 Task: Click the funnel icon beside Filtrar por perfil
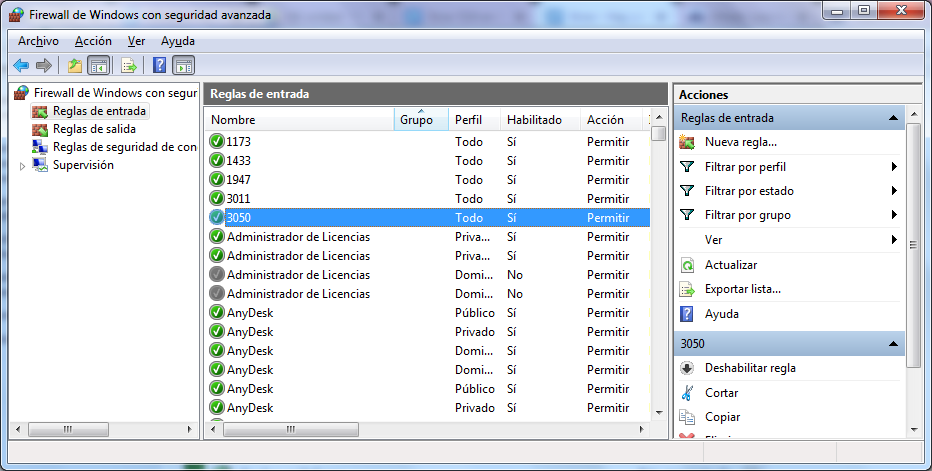pyautogui.click(x=687, y=167)
